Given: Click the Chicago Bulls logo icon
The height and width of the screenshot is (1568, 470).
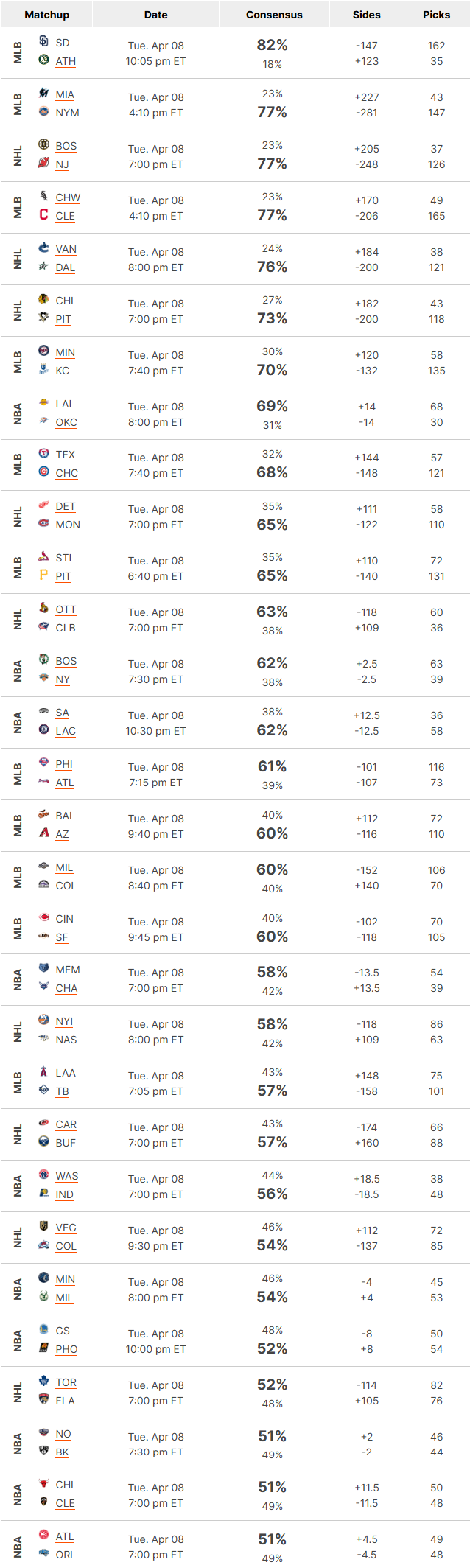Looking at the screenshot, I should pyautogui.click(x=43, y=1483).
